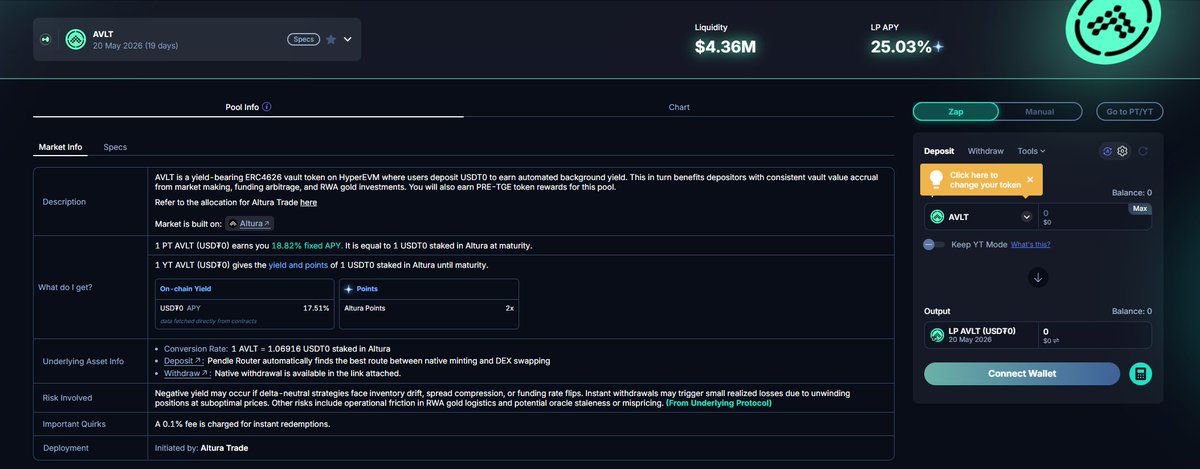Switch to Zap mode

(x=956, y=111)
